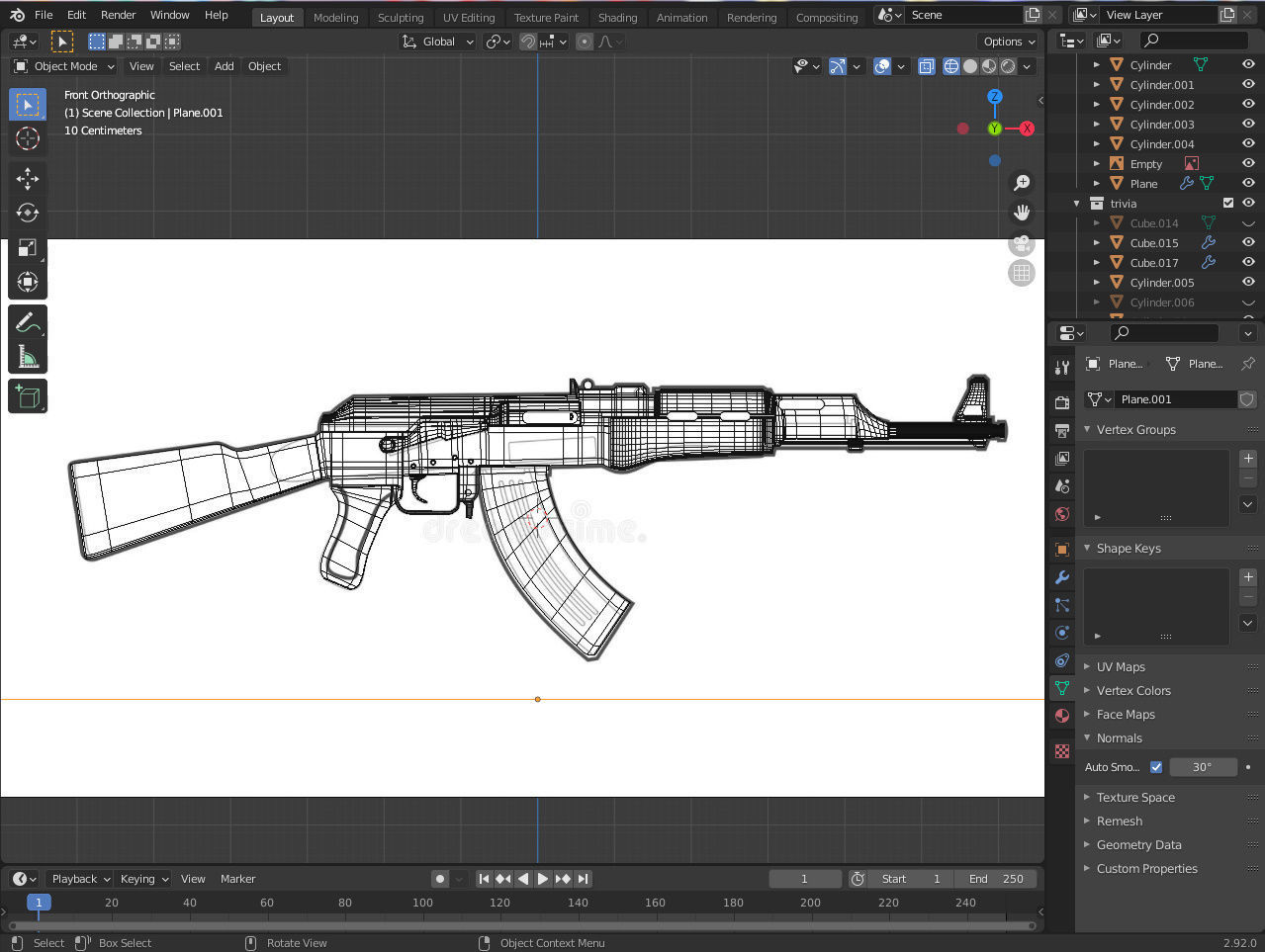Activate the 3D Cursor tool
The height and width of the screenshot is (952, 1265).
[28, 138]
